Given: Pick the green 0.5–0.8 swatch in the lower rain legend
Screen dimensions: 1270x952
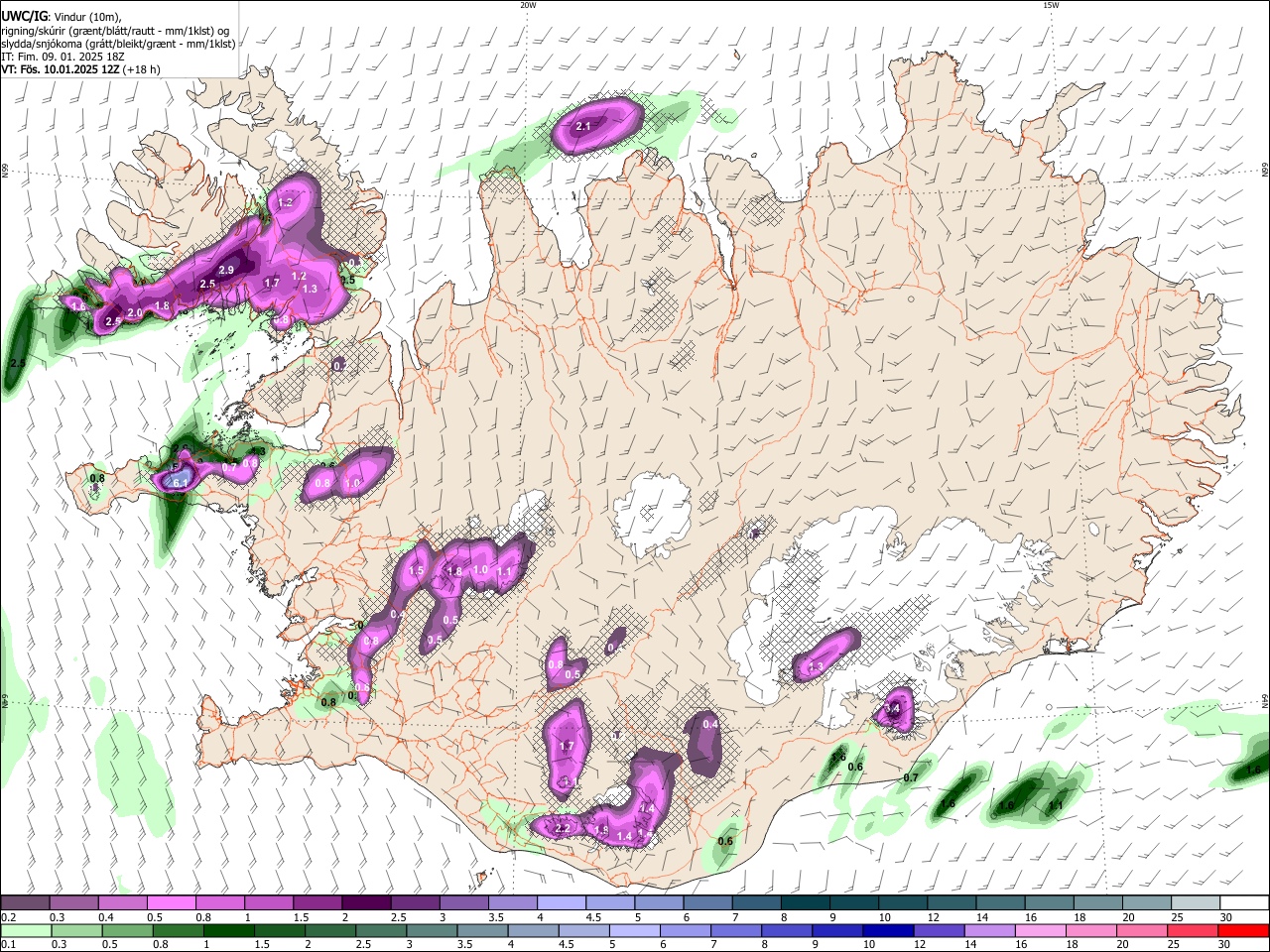Looking at the screenshot, I should (x=127, y=930).
